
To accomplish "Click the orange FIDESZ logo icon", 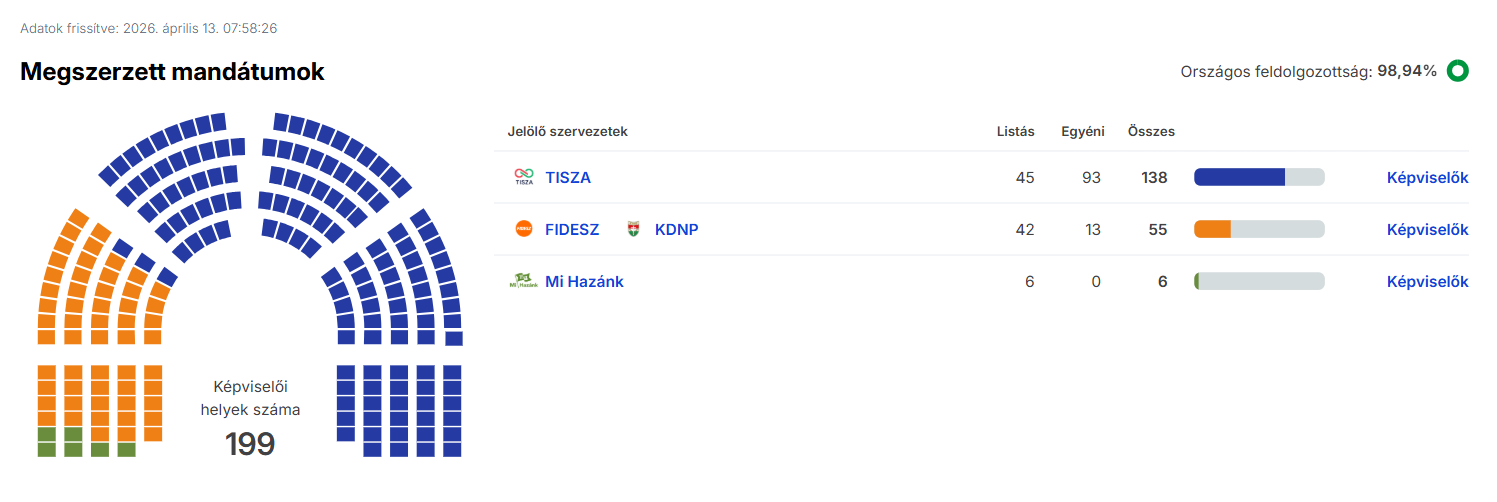I will pyautogui.click(x=524, y=229).
